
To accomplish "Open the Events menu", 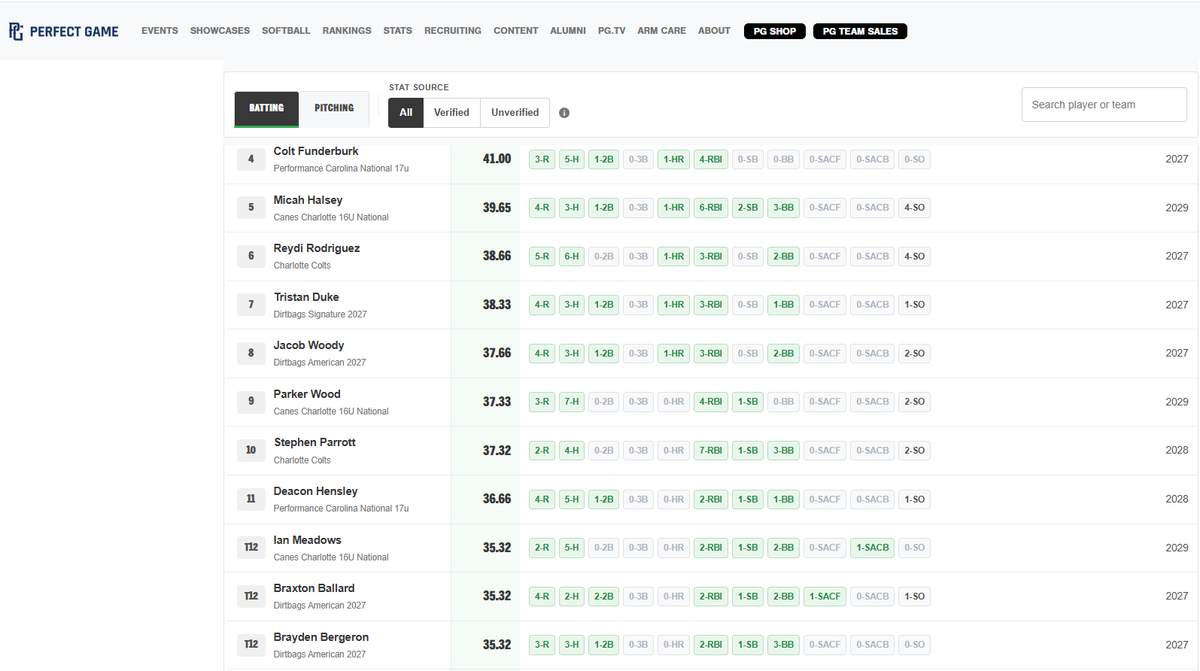I will [160, 31].
